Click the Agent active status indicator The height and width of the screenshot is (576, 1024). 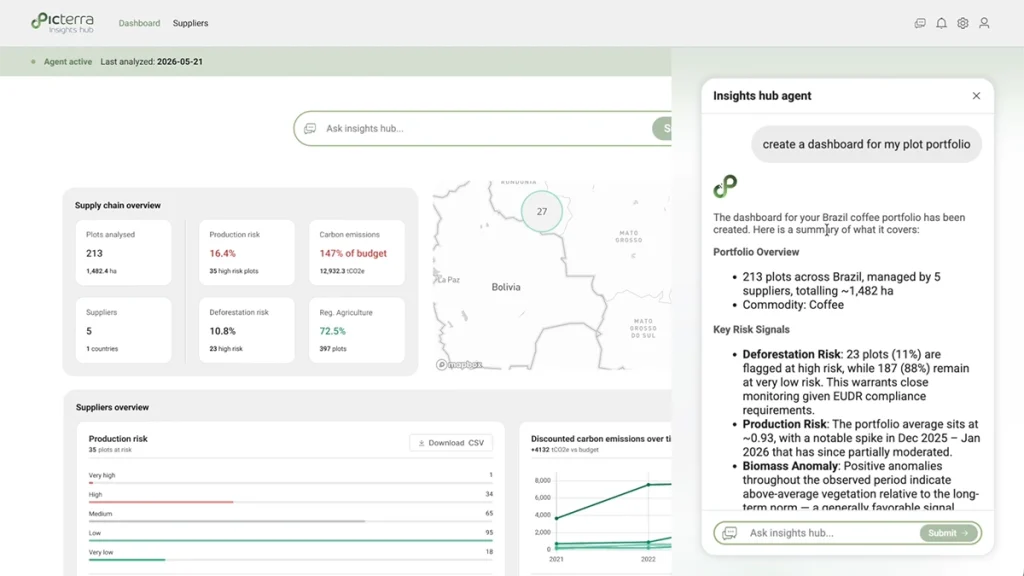click(61, 61)
